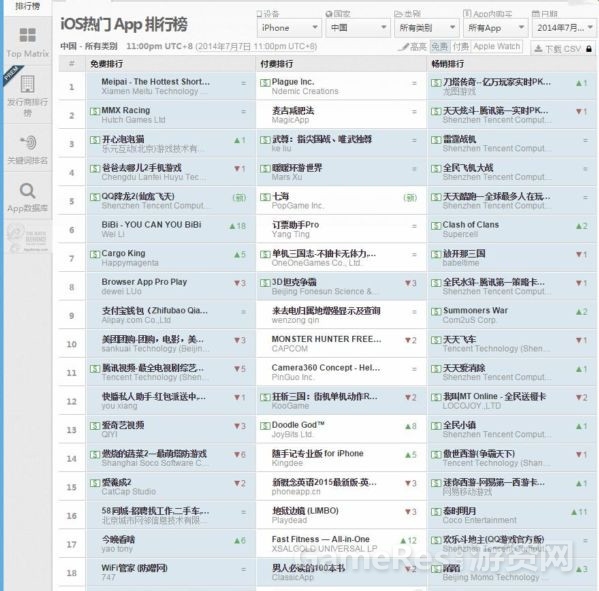Open the 设备 iPhone dropdown
Viewport: 599px width, 591px height.
coord(289,28)
